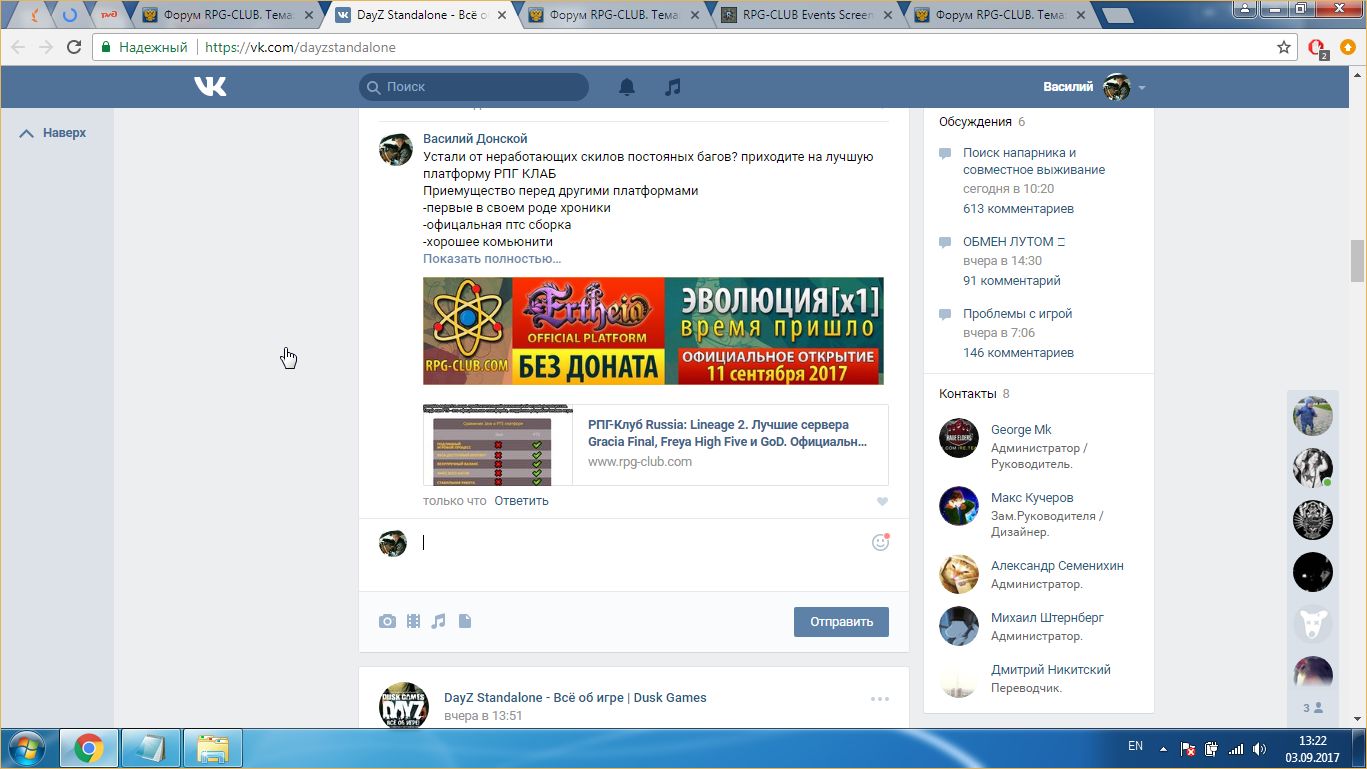Focus the comment text input box
This screenshot has height=769, width=1367.
(x=644, y=543)
